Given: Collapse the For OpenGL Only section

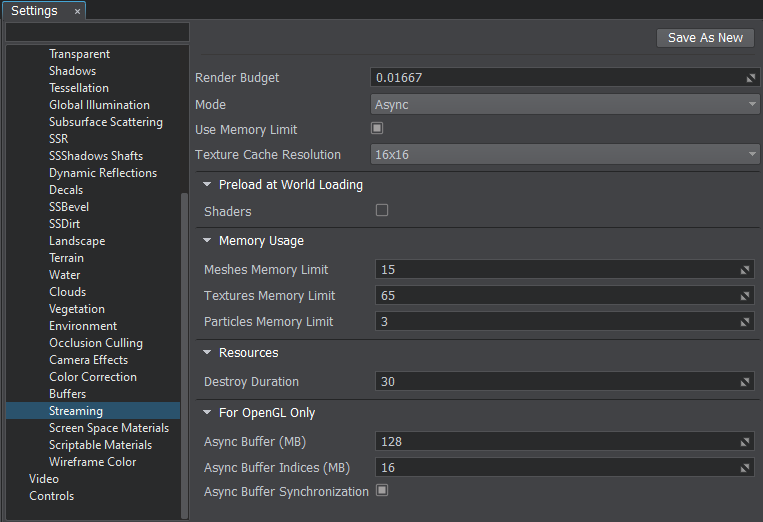Looking at the screenshot, I should 207,413.
